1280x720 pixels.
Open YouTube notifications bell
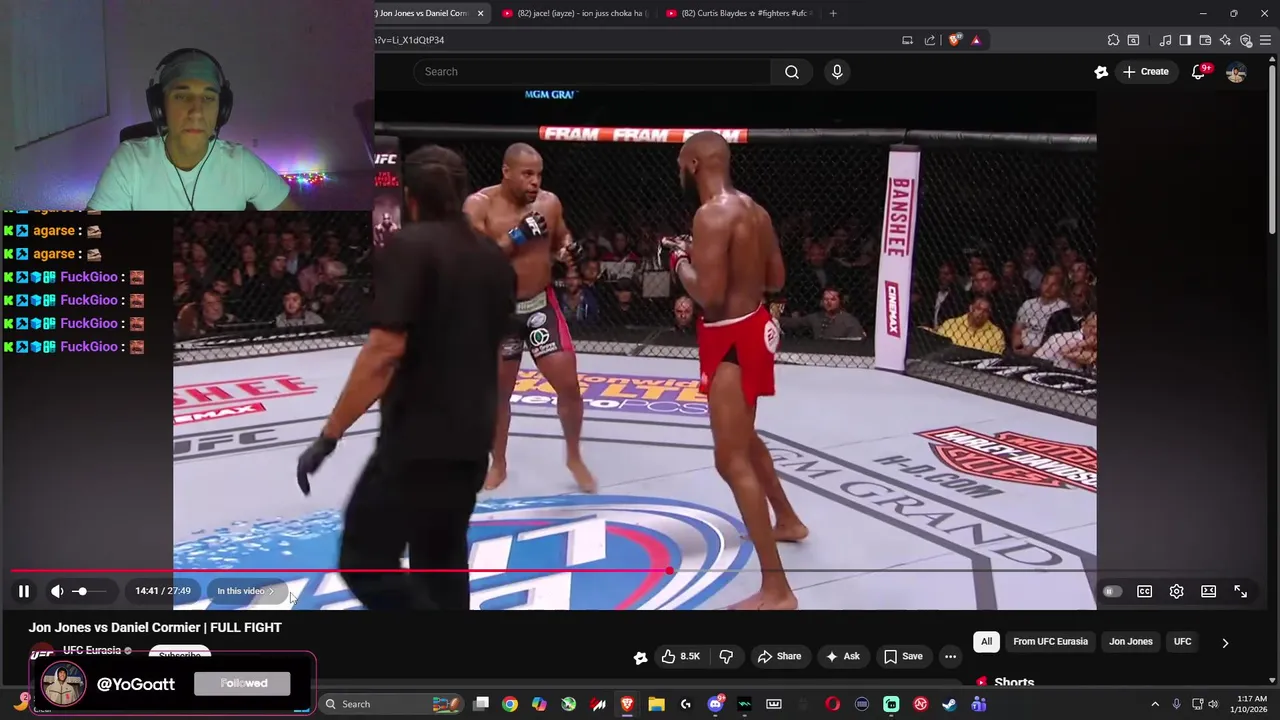[x=1199, y=72]
